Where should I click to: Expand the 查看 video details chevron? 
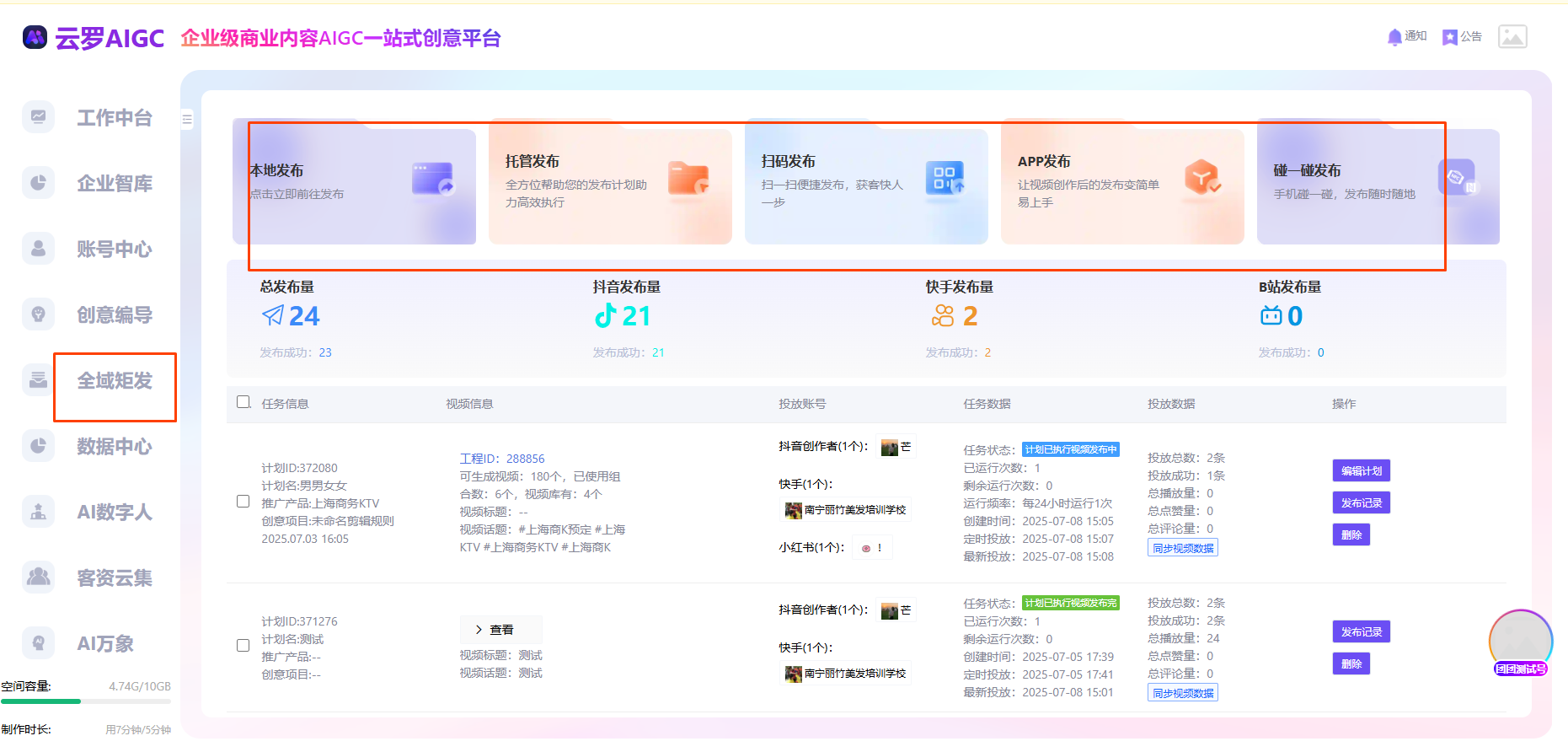click(x=479, y=630)
